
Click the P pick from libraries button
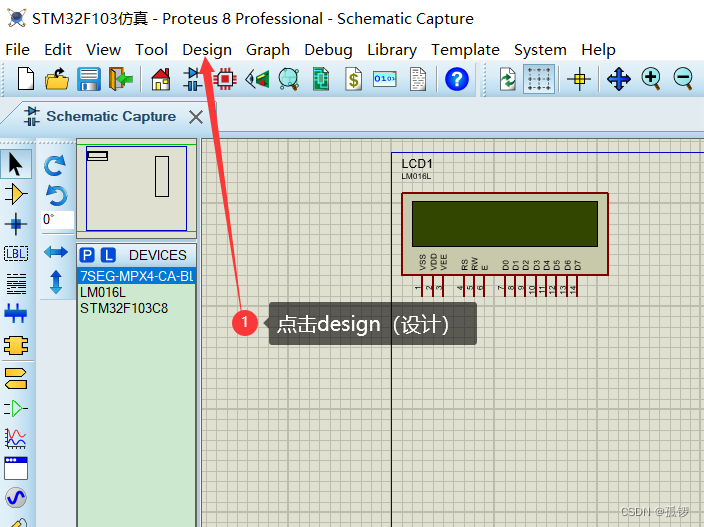pos(87,255)
